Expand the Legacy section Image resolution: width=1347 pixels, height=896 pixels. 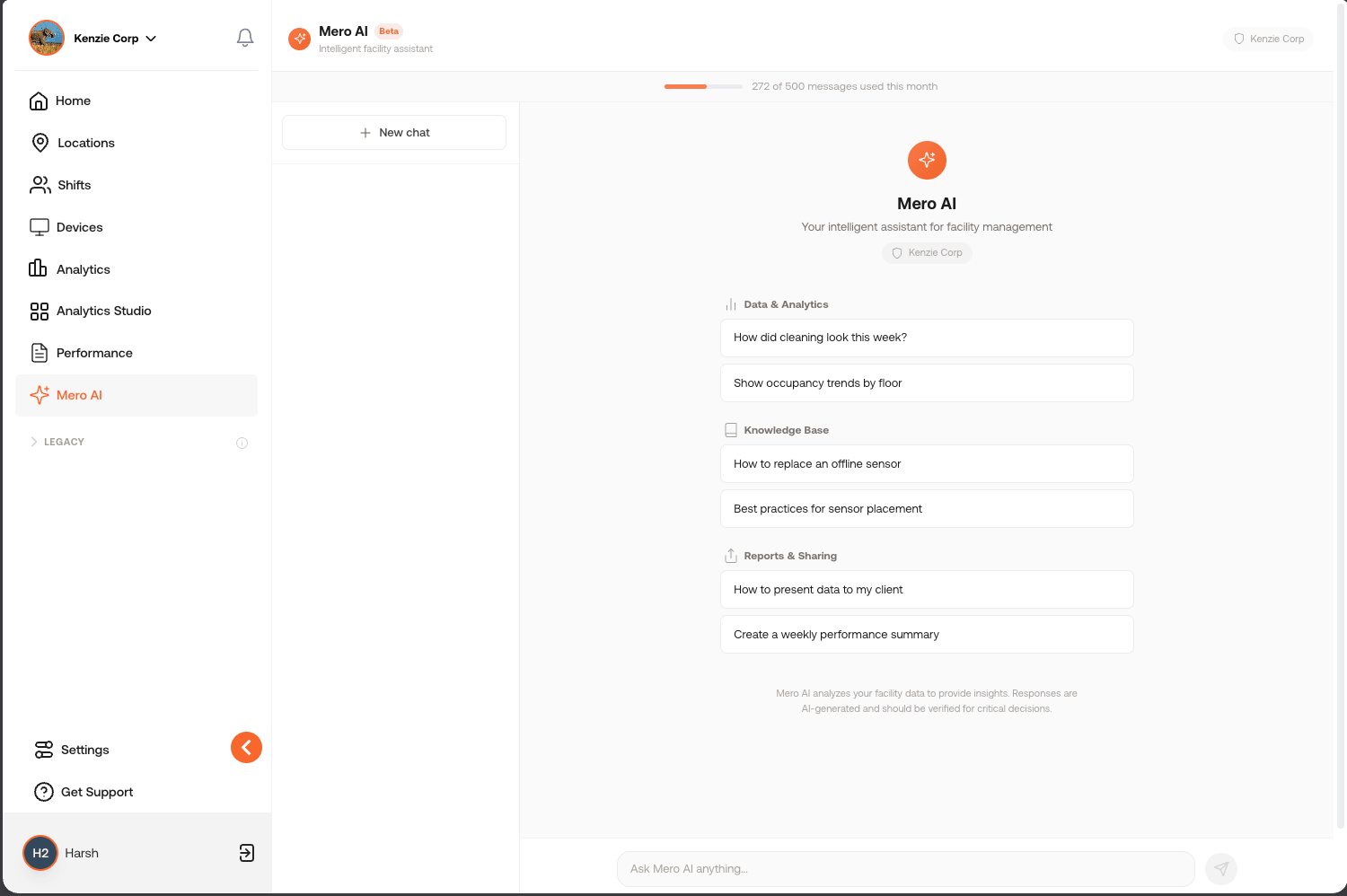point(57,442)
